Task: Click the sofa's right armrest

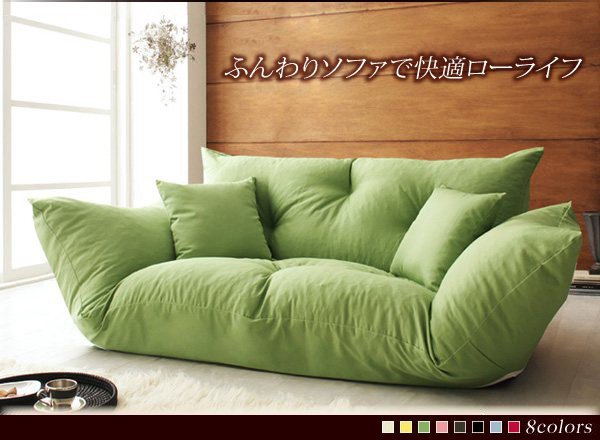Action: 520,290
